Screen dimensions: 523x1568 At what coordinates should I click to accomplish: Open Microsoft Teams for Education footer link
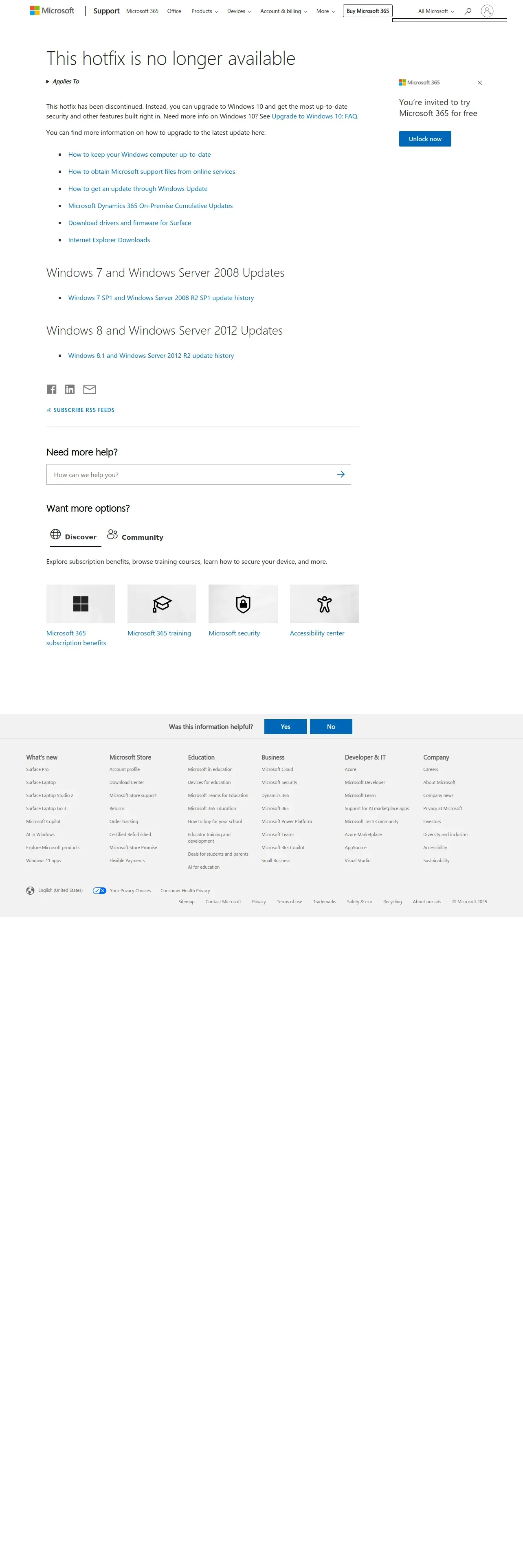click(218, 795)
